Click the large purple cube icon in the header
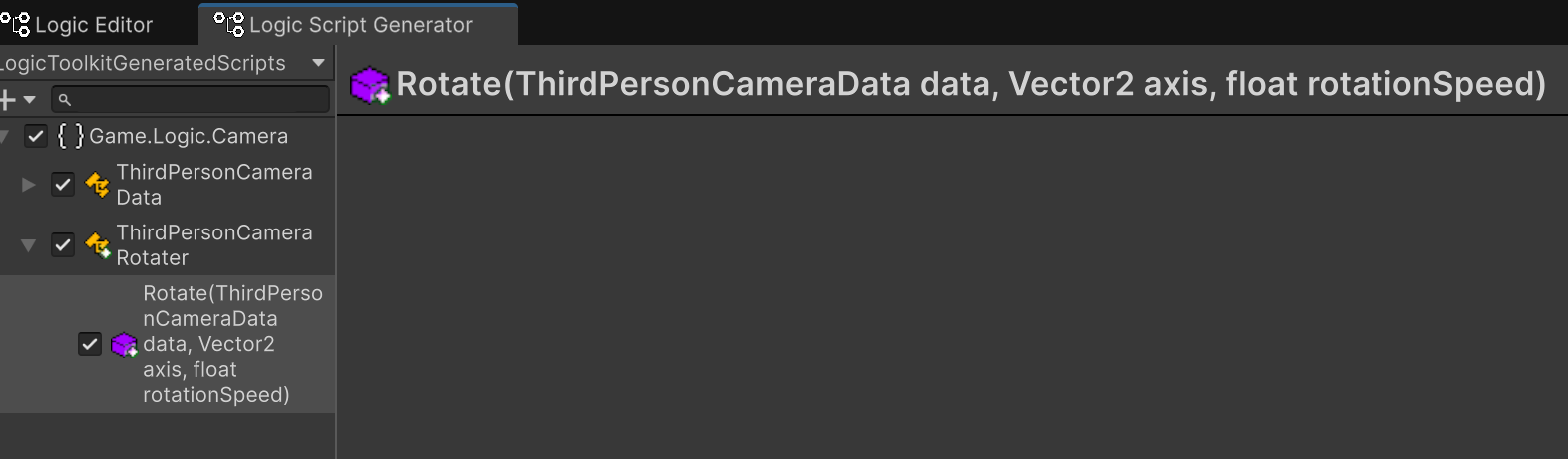Image resolution: width=1568 pixels, height=459 pixels. pos(370,85)
